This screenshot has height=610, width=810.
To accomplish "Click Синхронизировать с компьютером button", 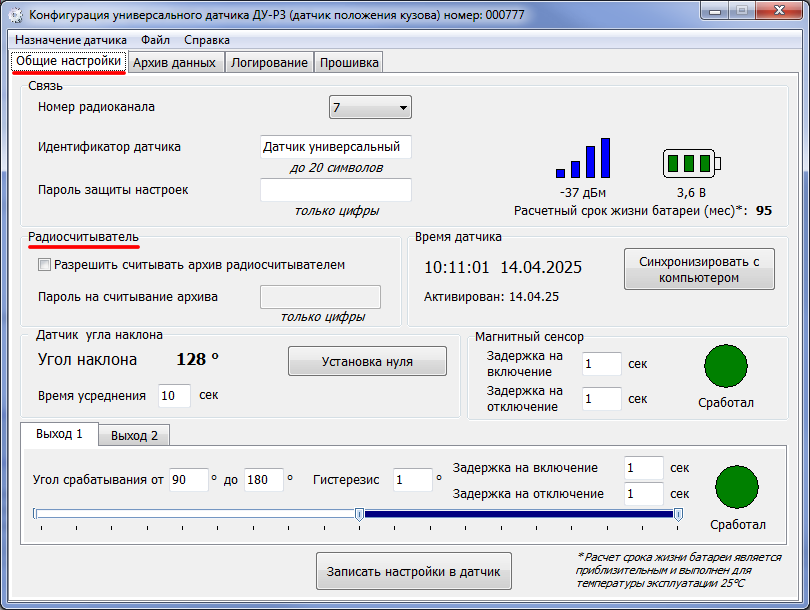I will (699, 270).
